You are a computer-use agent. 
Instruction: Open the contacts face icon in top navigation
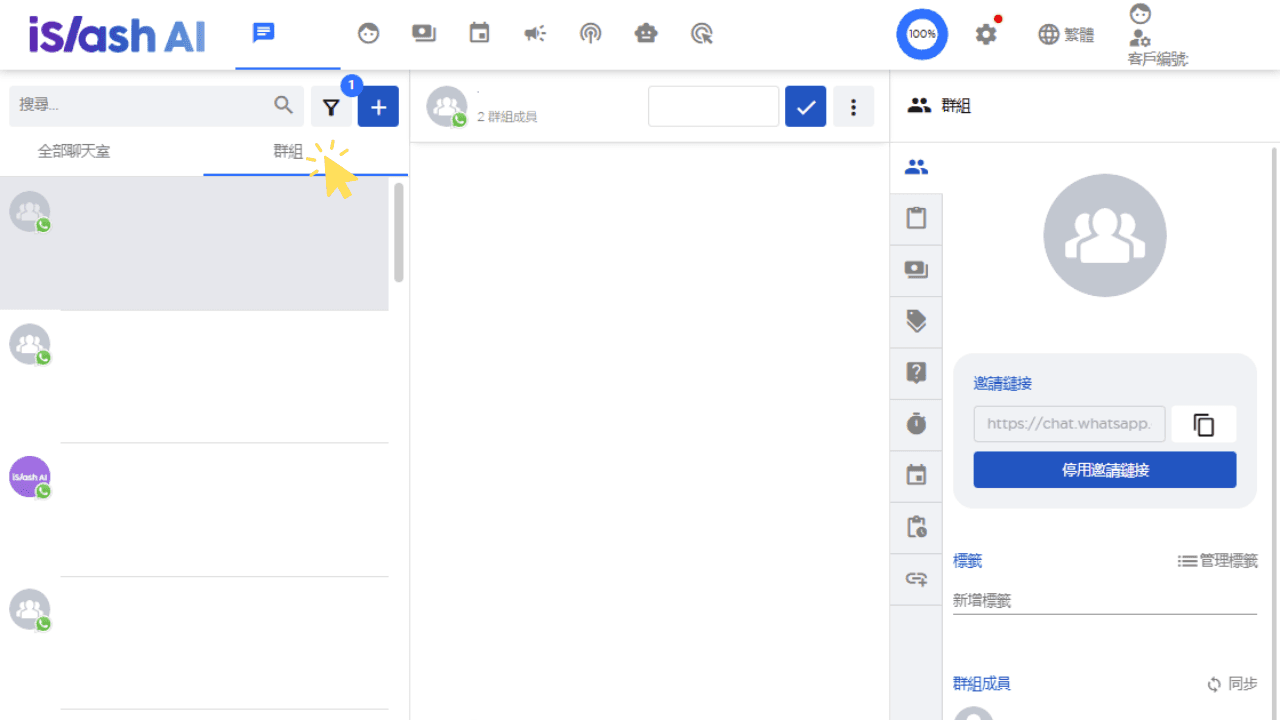coord(369,34)
